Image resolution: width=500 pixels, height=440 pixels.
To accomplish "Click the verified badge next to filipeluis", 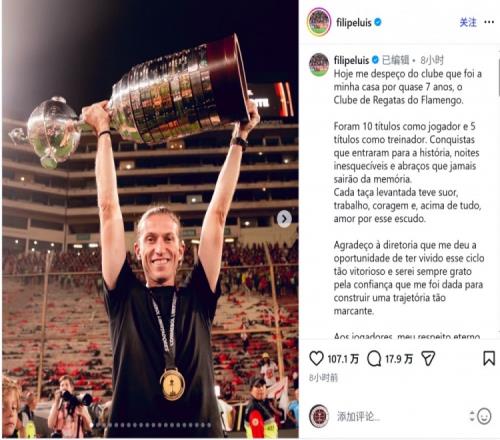I will 378,23.
